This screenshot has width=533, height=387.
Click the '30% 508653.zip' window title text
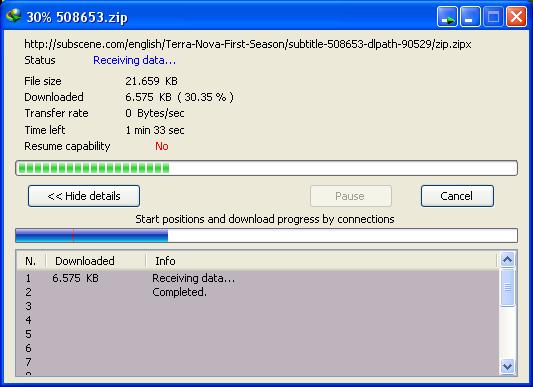pos(77,17)
